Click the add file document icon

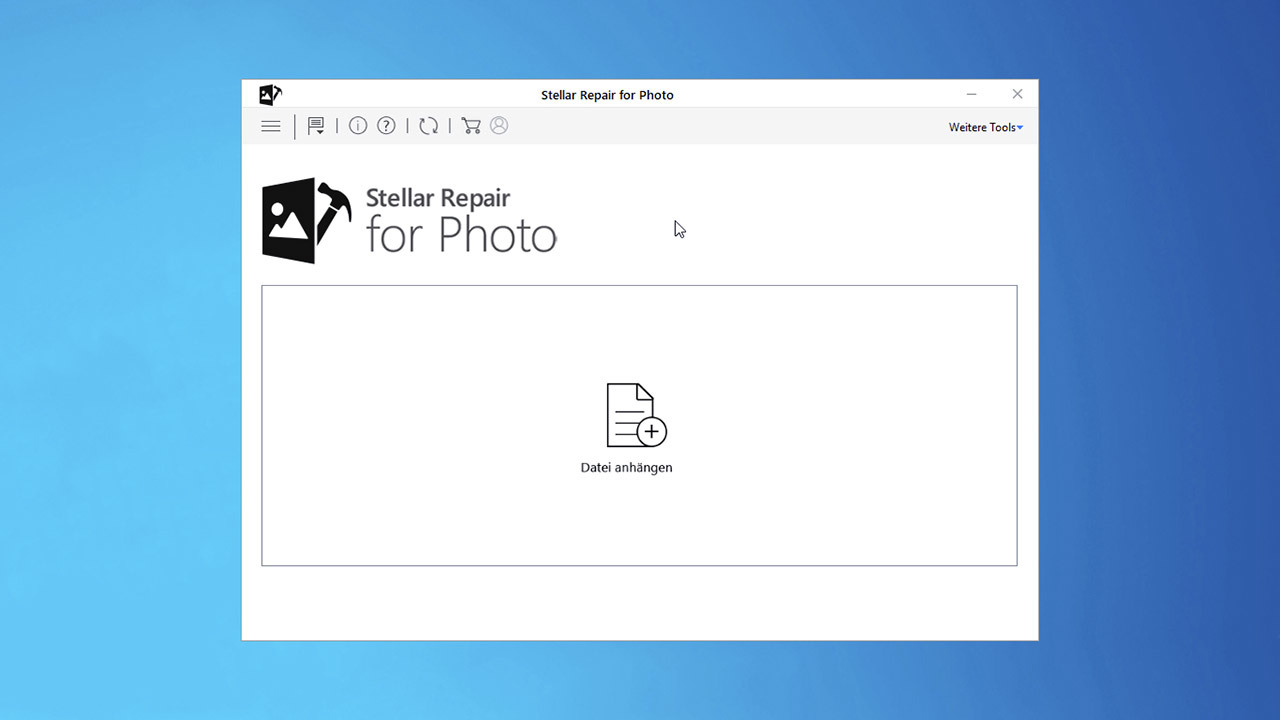click(636, 415)
